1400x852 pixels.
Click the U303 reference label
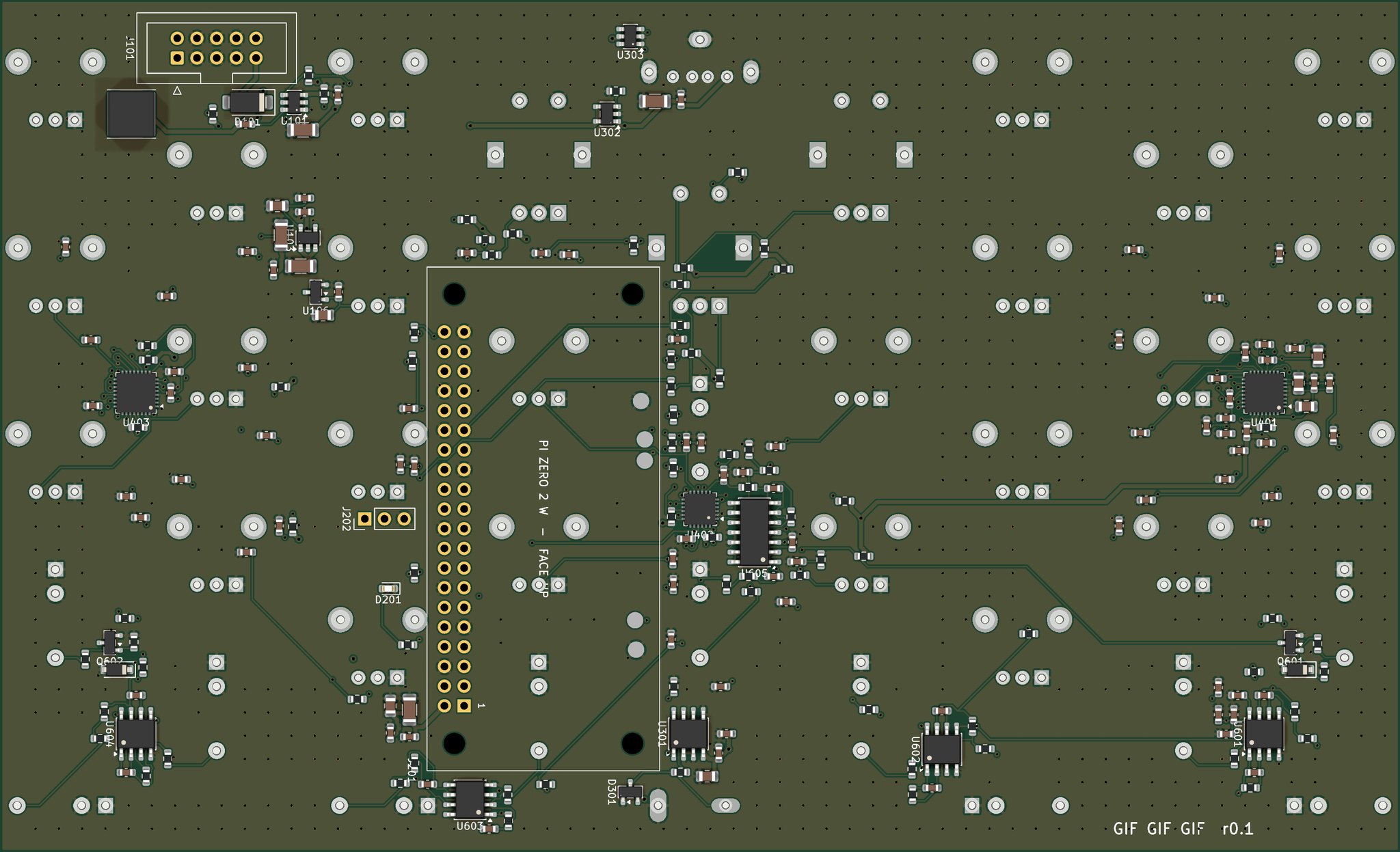pos(630,55)
